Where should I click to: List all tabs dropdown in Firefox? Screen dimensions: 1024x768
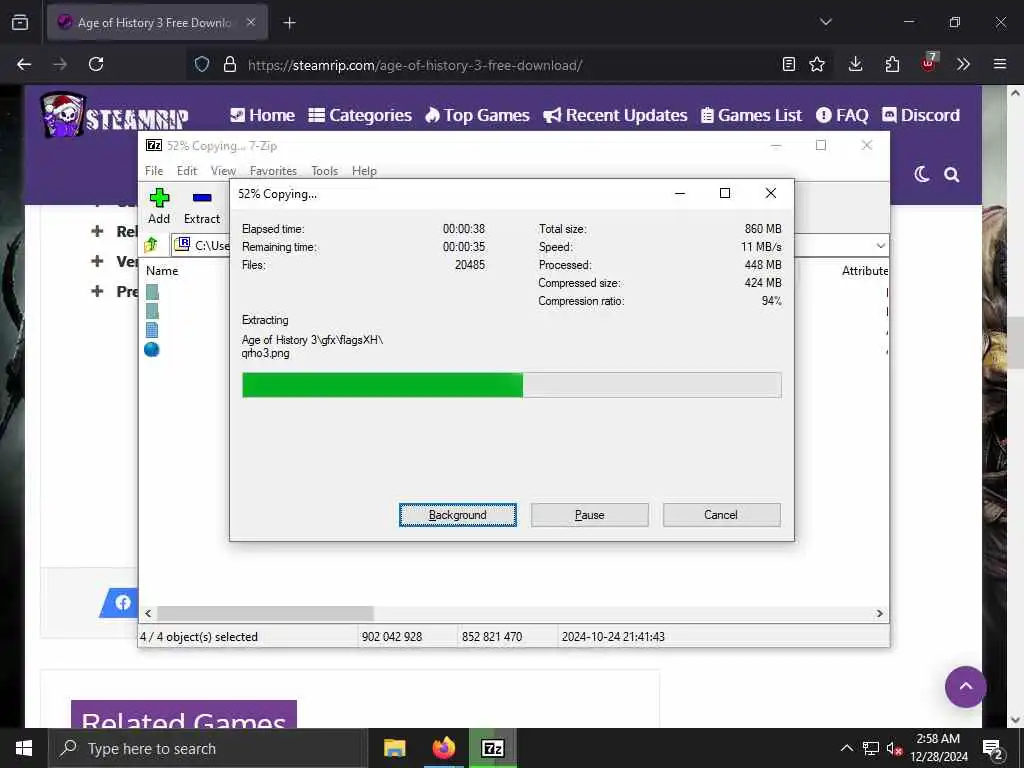point(826,22)
